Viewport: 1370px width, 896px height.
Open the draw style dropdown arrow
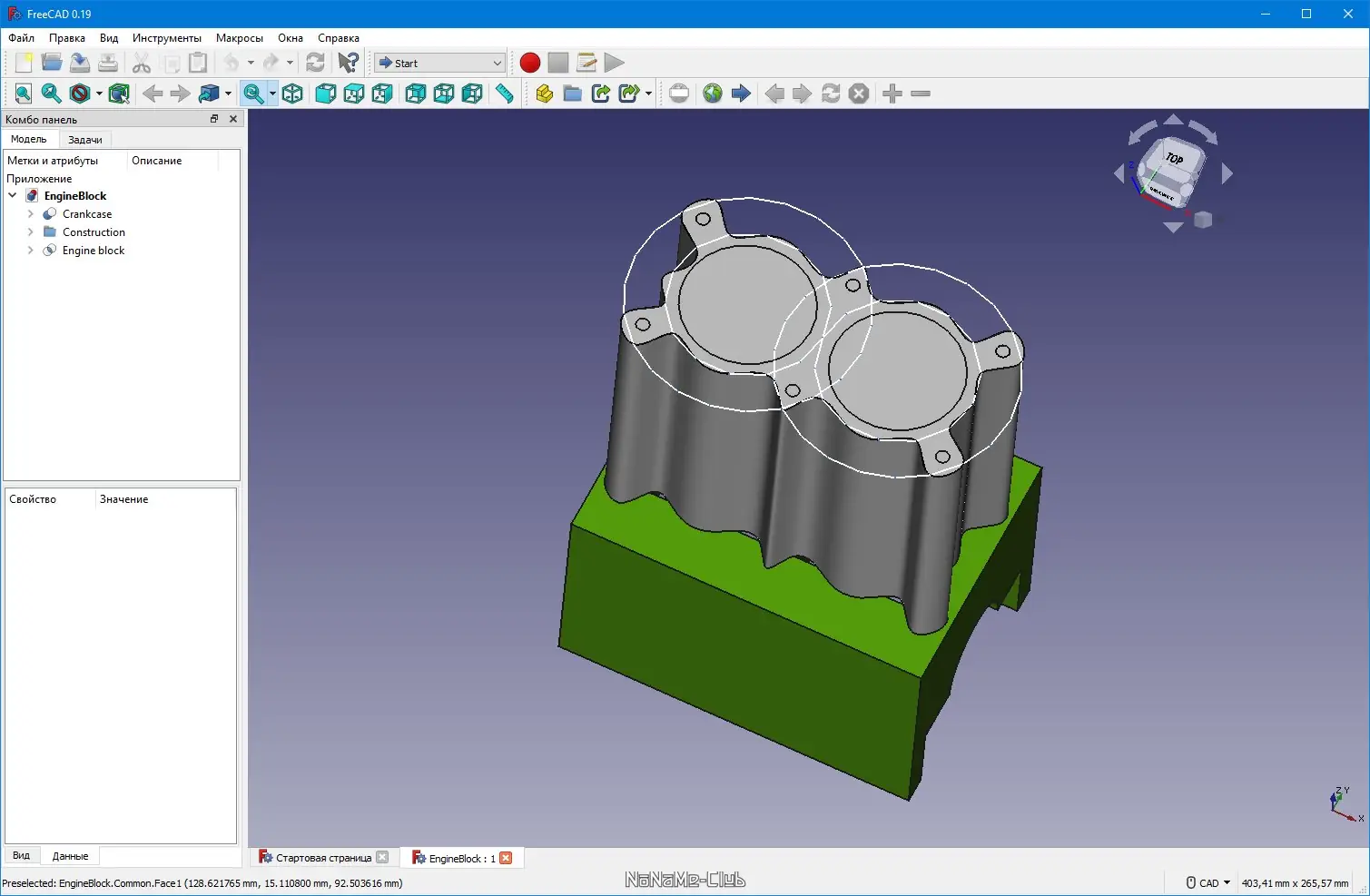click(x=99, y=94)
